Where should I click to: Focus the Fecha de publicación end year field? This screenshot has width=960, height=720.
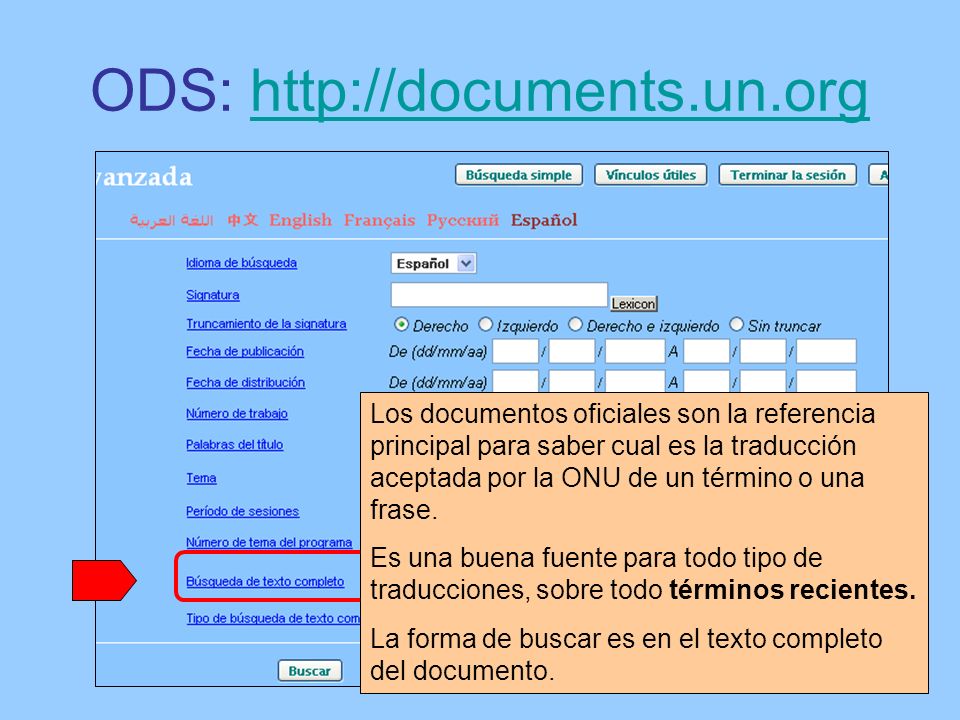point(826,351)
